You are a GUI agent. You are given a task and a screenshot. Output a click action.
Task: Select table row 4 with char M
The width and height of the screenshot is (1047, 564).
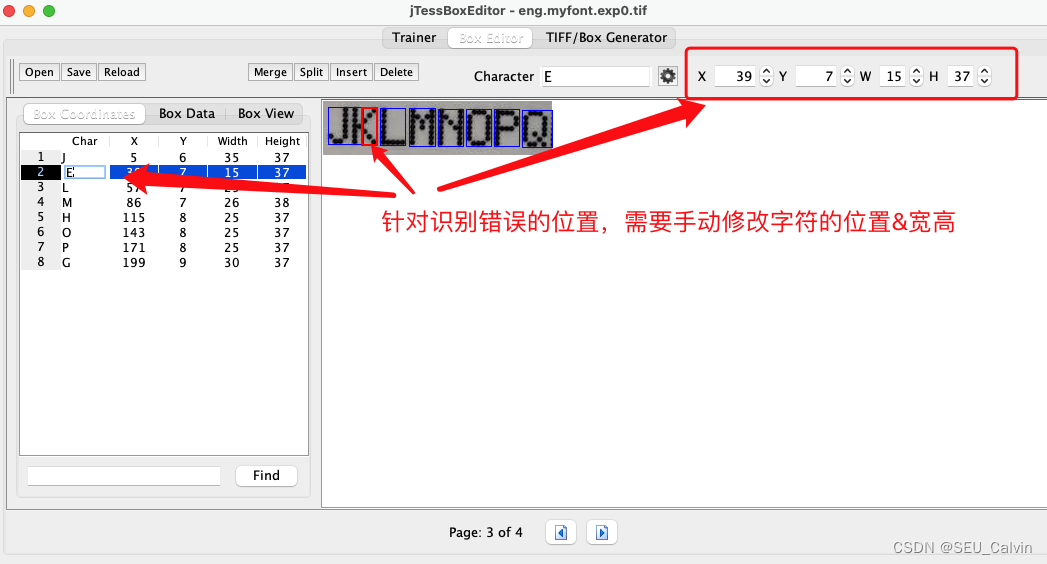pos(164,202)
